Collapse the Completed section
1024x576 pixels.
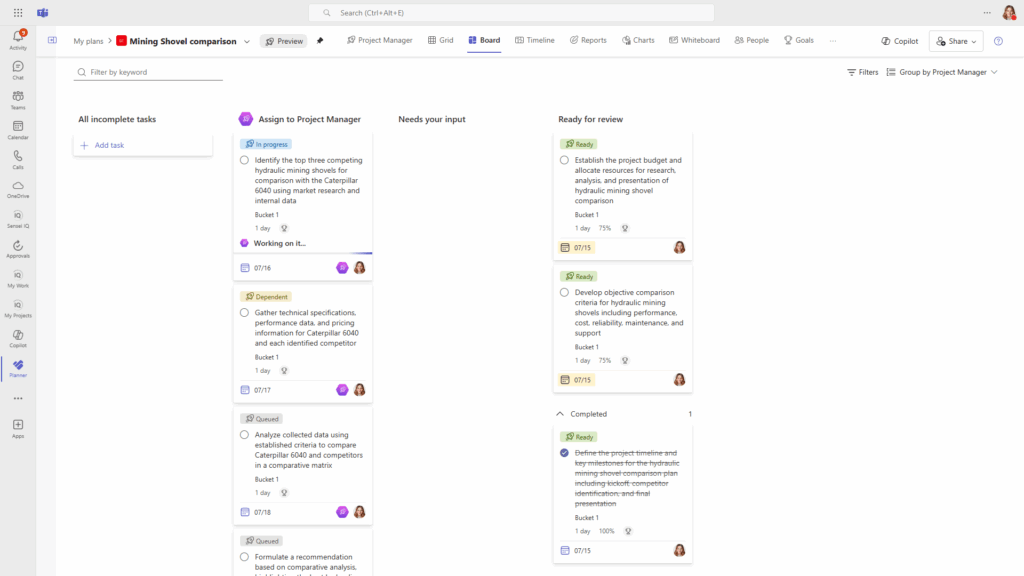point(560,414)
